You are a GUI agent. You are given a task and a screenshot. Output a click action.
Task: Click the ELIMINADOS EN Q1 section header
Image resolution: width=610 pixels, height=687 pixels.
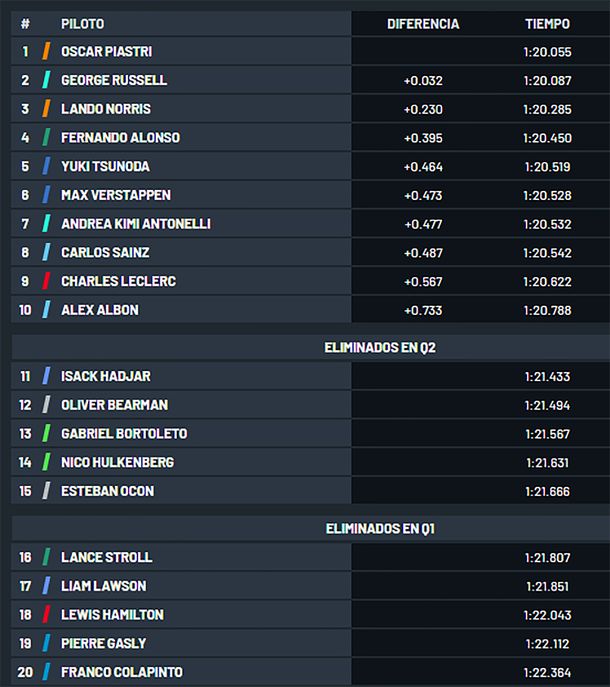[380, 528]
